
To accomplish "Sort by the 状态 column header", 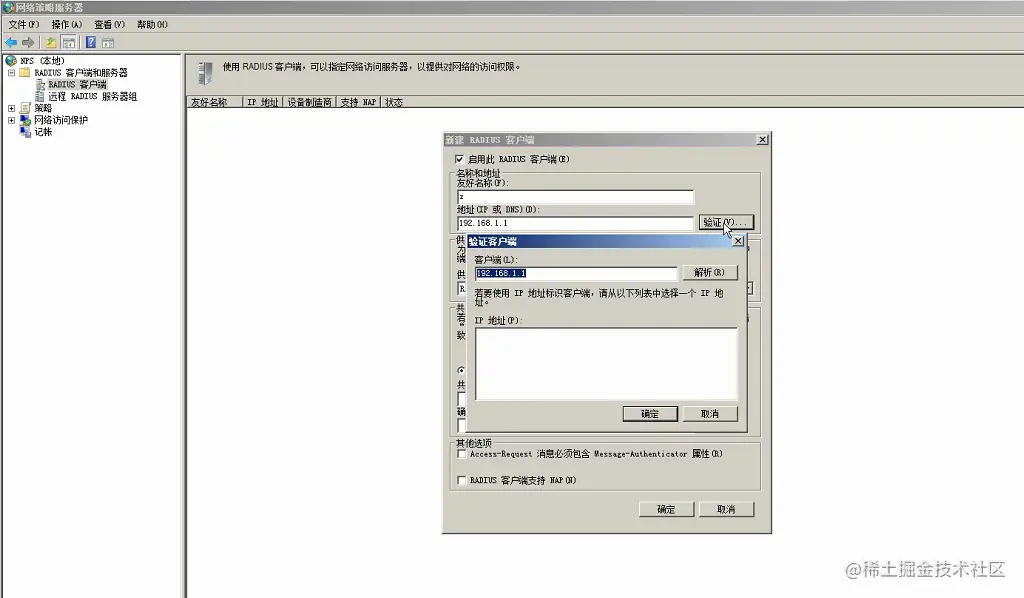I will (x=394, y=102).
